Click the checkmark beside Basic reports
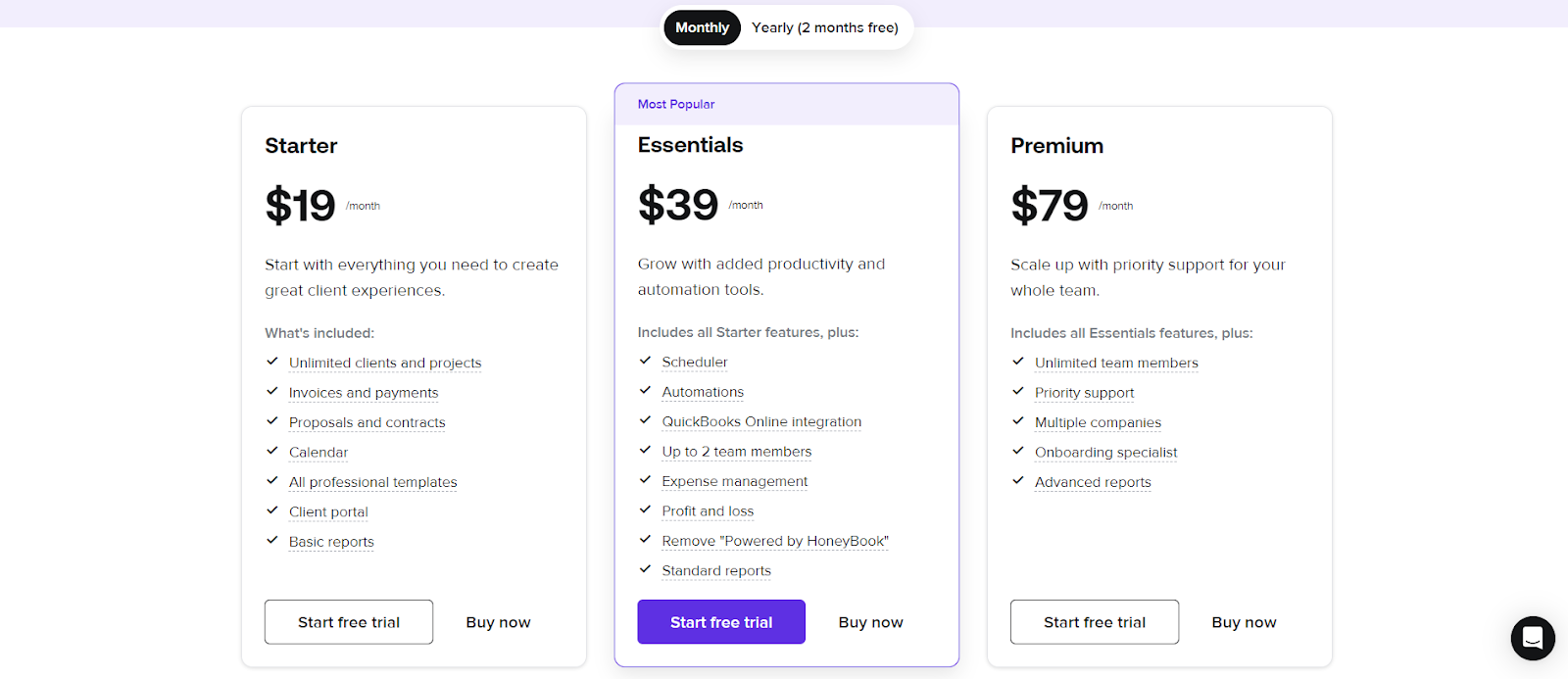The height and width of the screenshot is (679, 1568). (x=271, y=540)
